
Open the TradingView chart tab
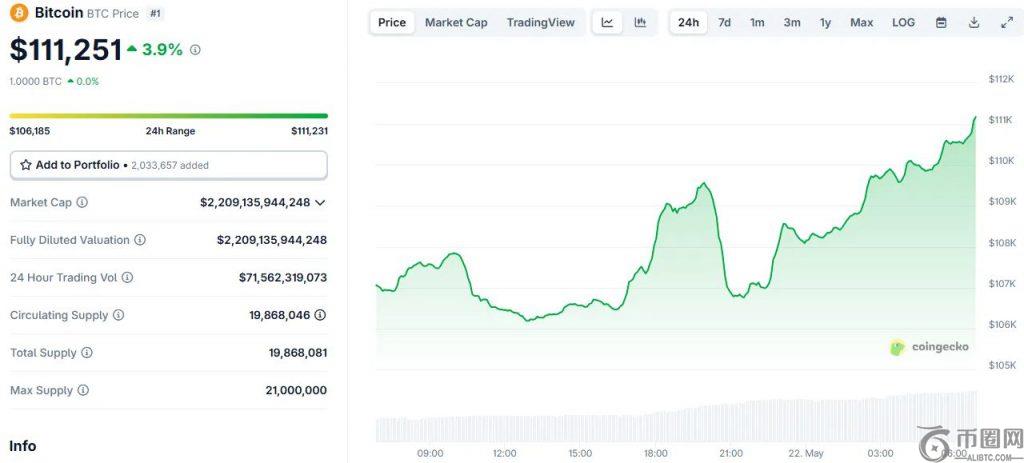coord(541,22)
